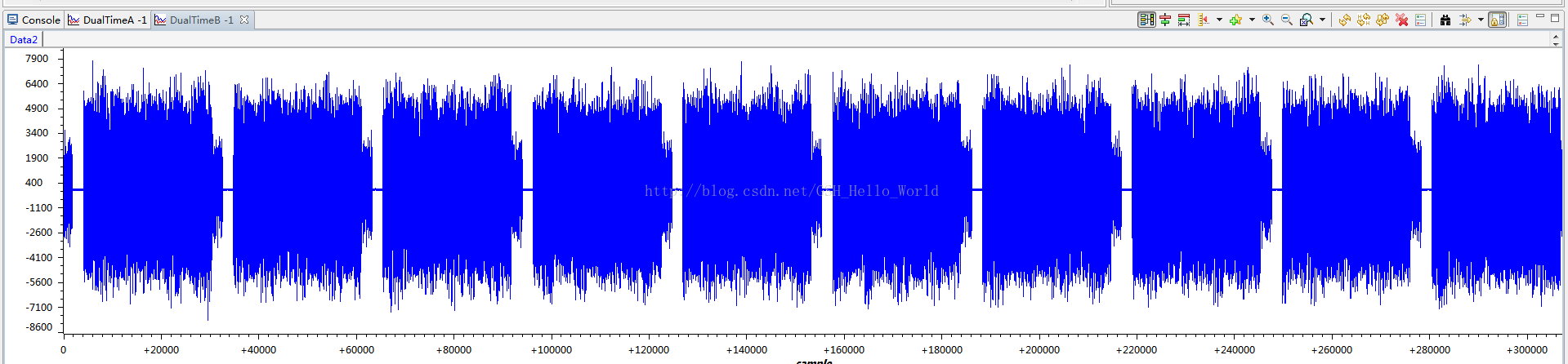This screenshot has height=364, width=1568.
Task: Click the +160000 x-axis label
Action: [844, 350]
